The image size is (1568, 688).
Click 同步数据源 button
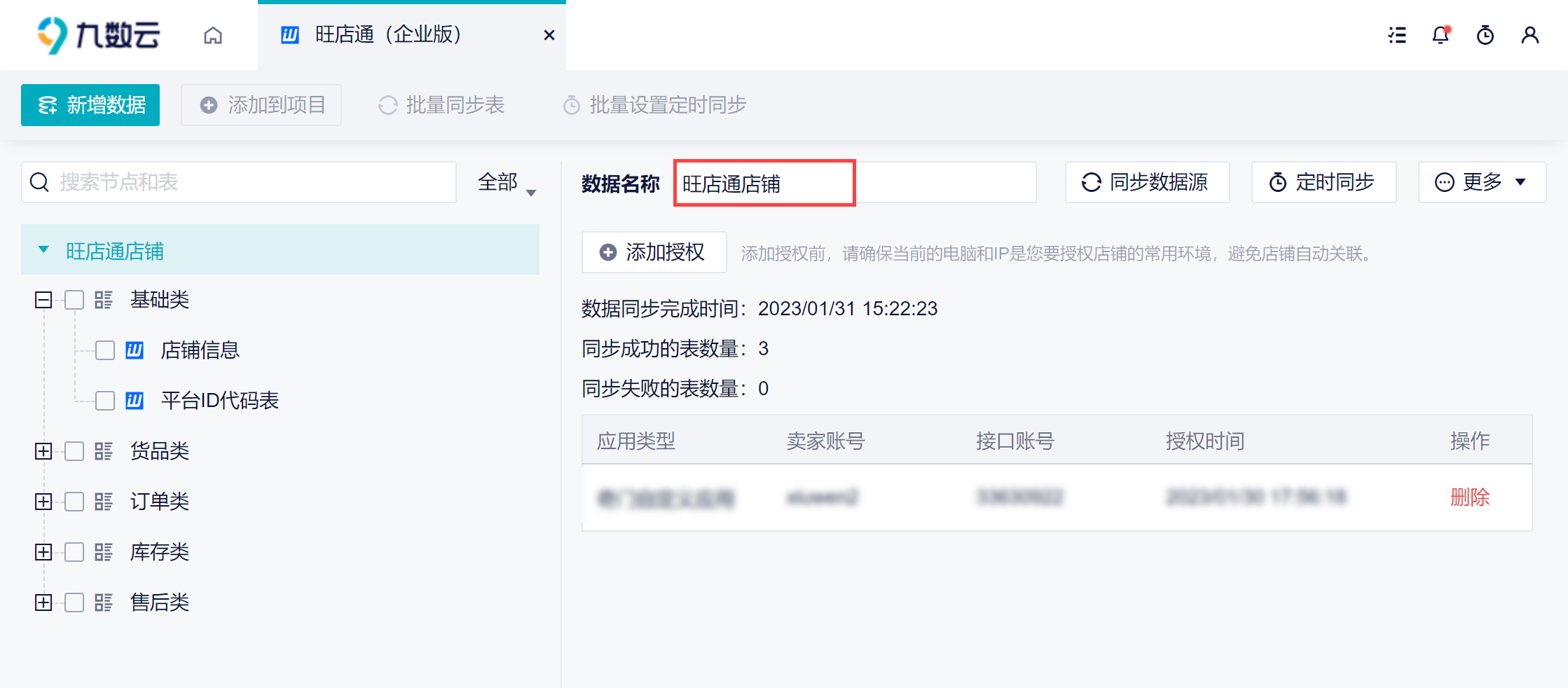[1147, 182]
